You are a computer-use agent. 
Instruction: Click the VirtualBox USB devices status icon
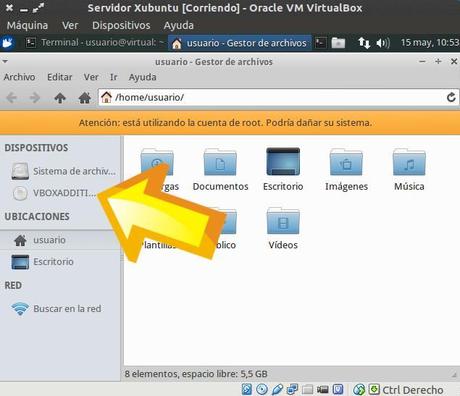[x=277, y=389]
